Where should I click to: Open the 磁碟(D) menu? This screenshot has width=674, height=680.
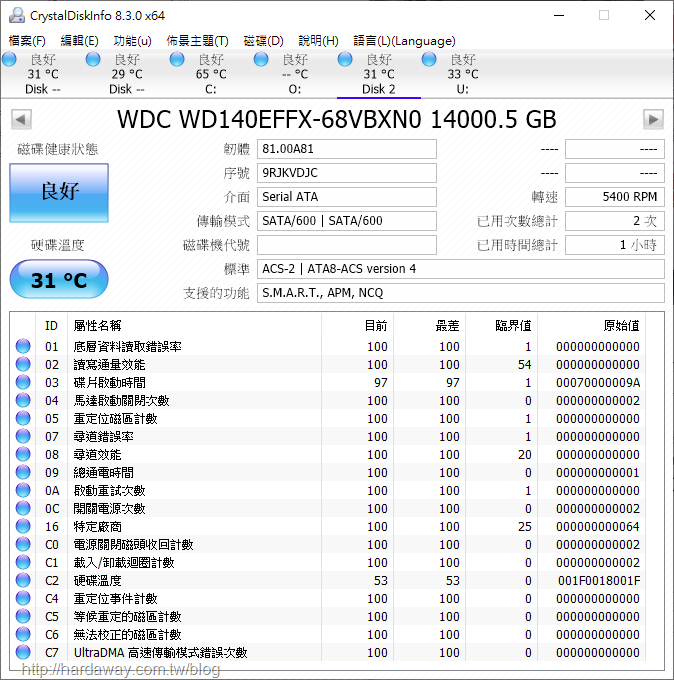click(263, 41)
